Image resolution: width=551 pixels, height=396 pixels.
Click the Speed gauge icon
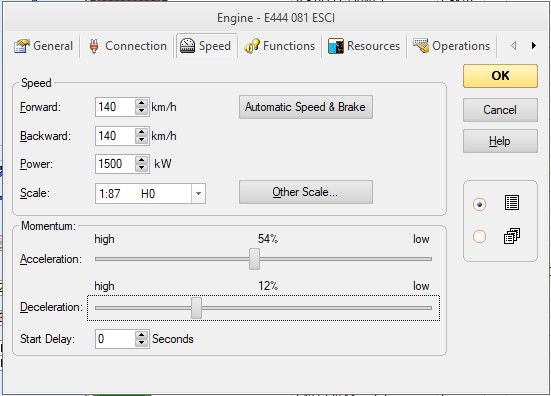(187, 46)
